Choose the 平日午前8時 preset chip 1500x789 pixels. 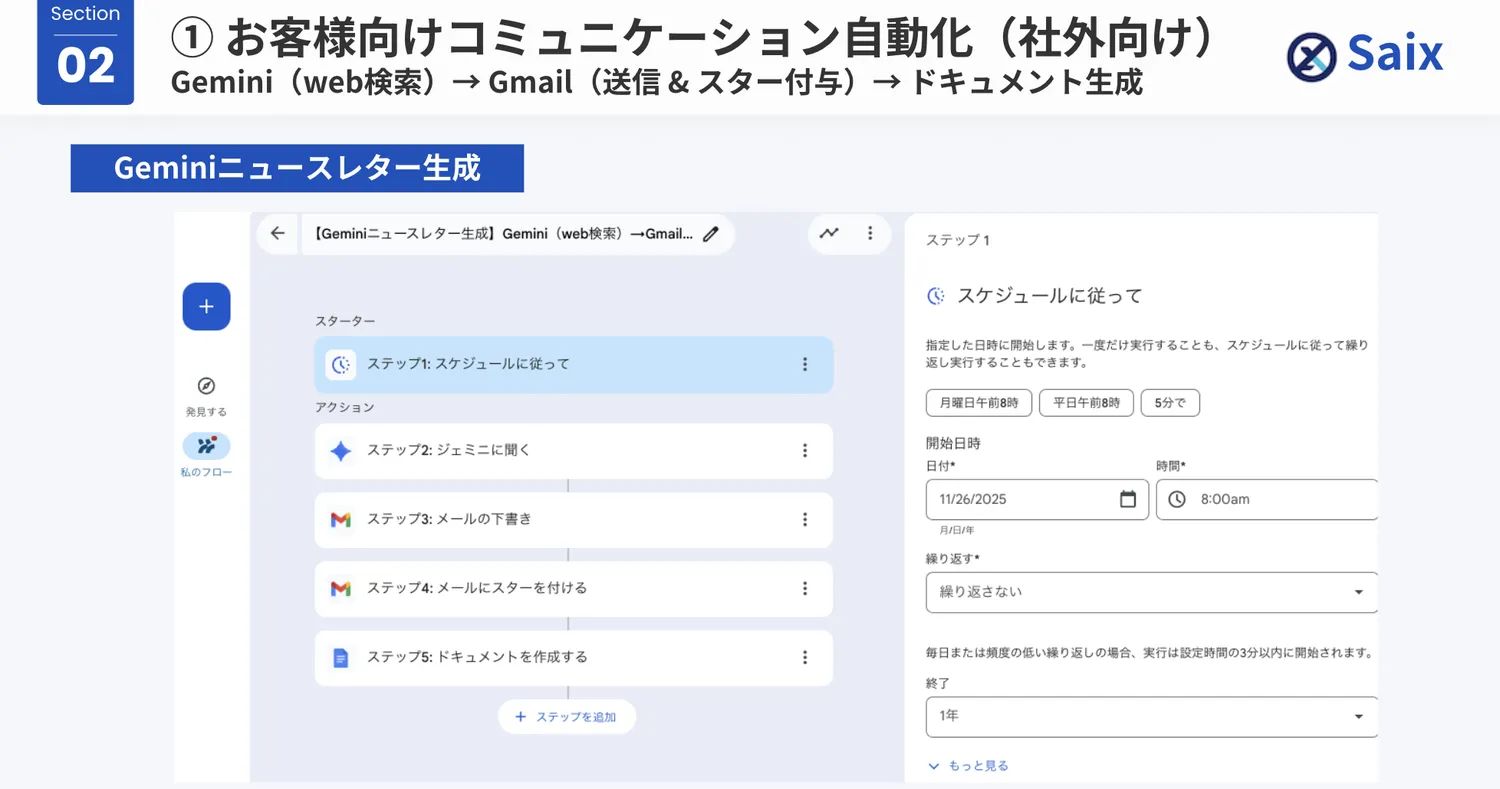click(1086, 403)
